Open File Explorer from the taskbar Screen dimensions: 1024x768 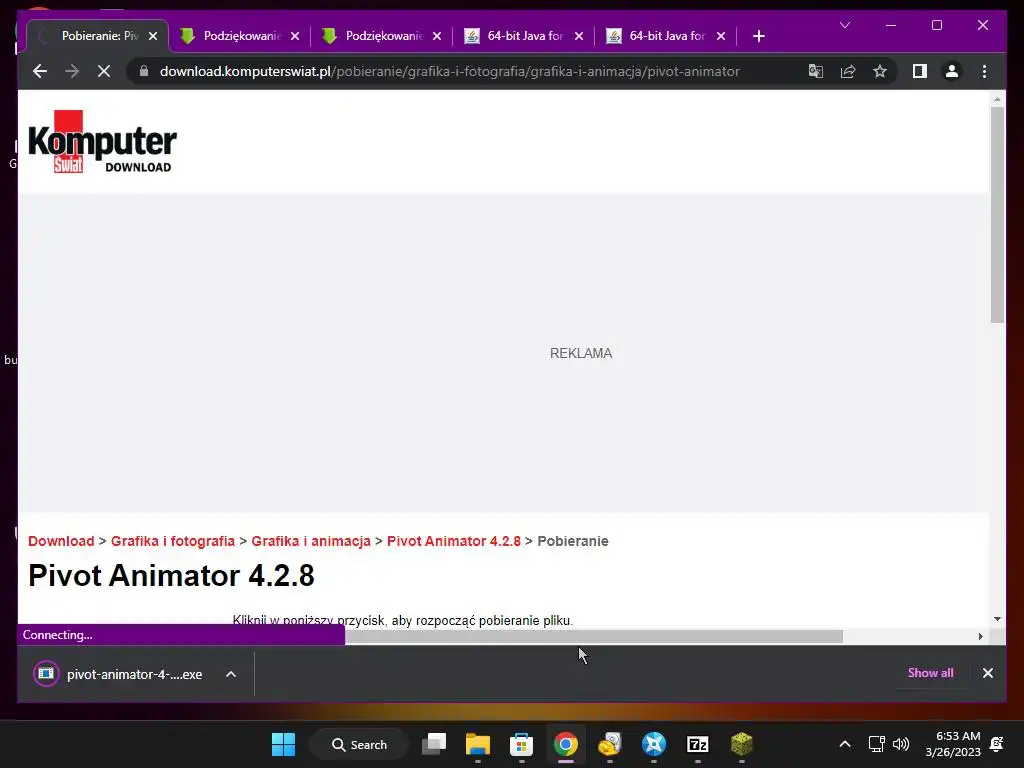477,744
